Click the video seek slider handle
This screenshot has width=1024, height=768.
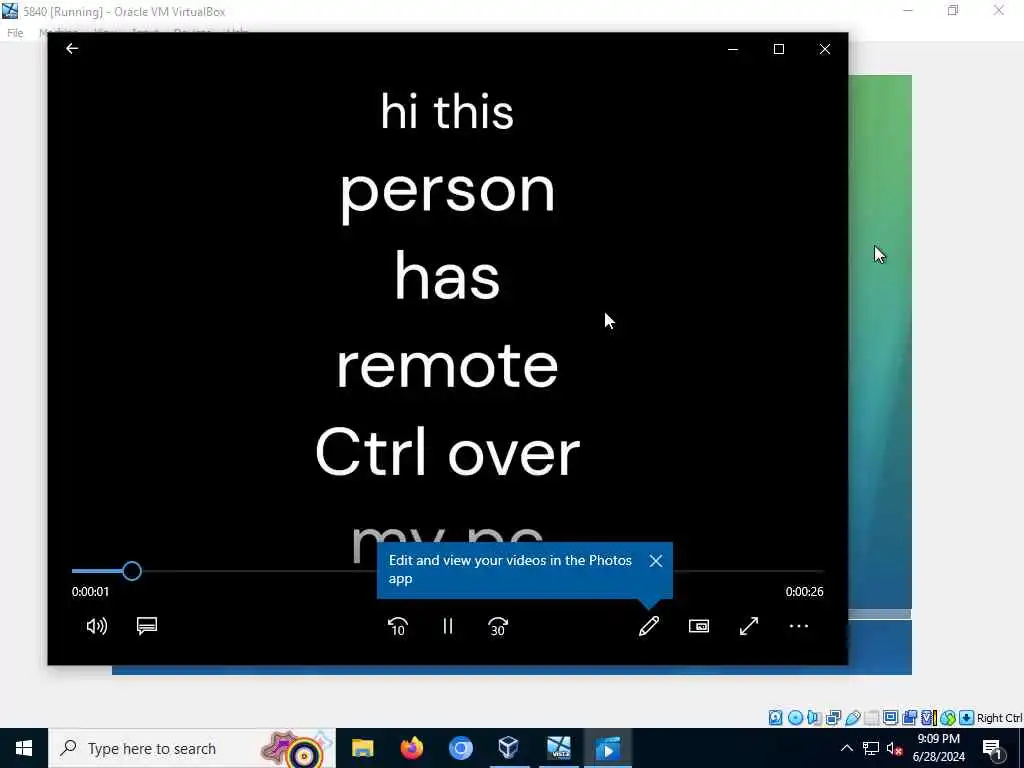pos(132,571)
